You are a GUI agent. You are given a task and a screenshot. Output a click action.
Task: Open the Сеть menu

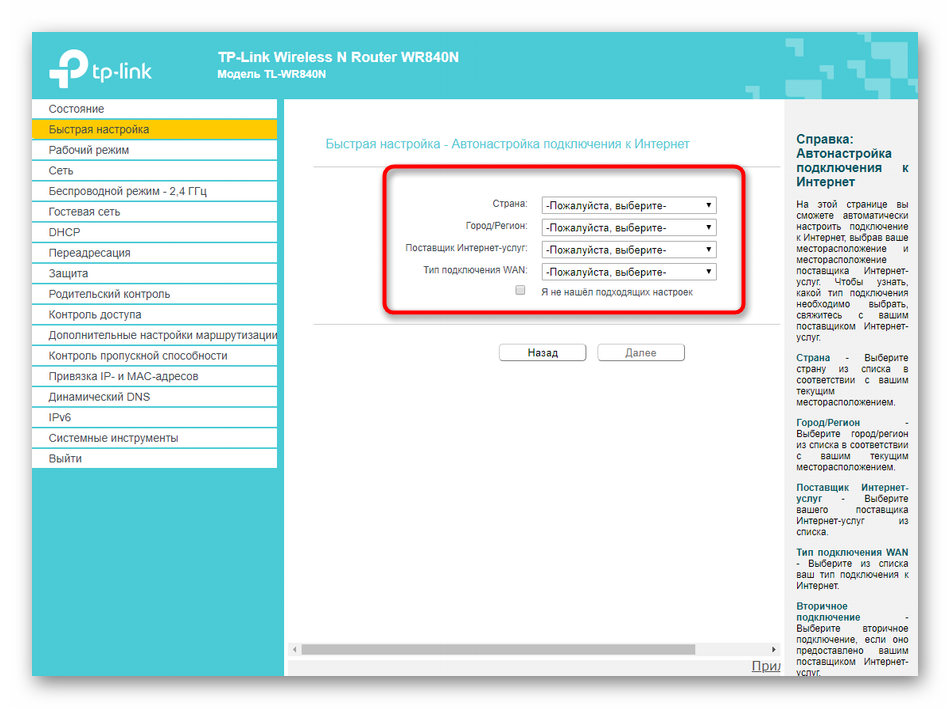pyautogui.click(x=61, y=171)
